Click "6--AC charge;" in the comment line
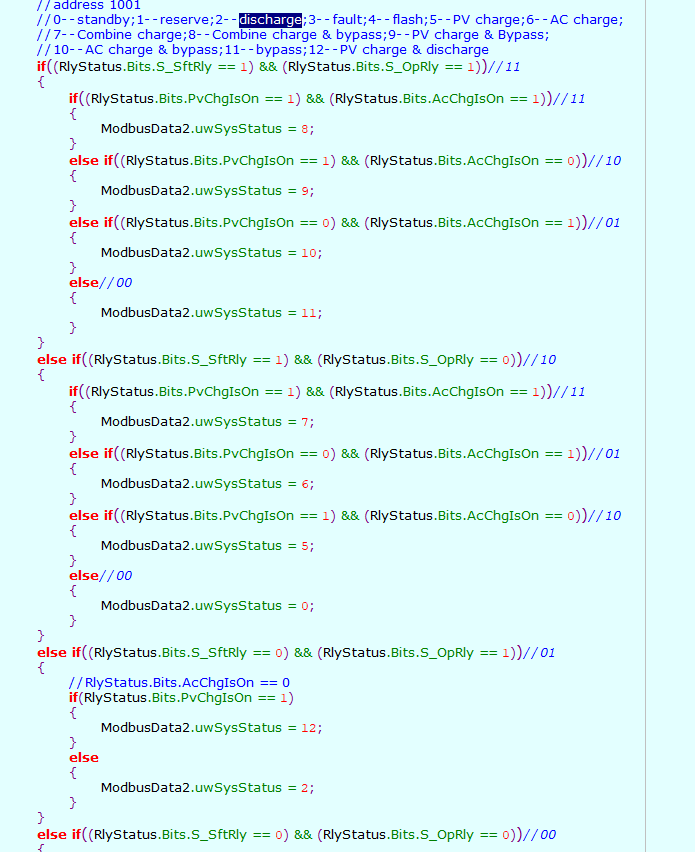The image size is (695, 852). 574,20
